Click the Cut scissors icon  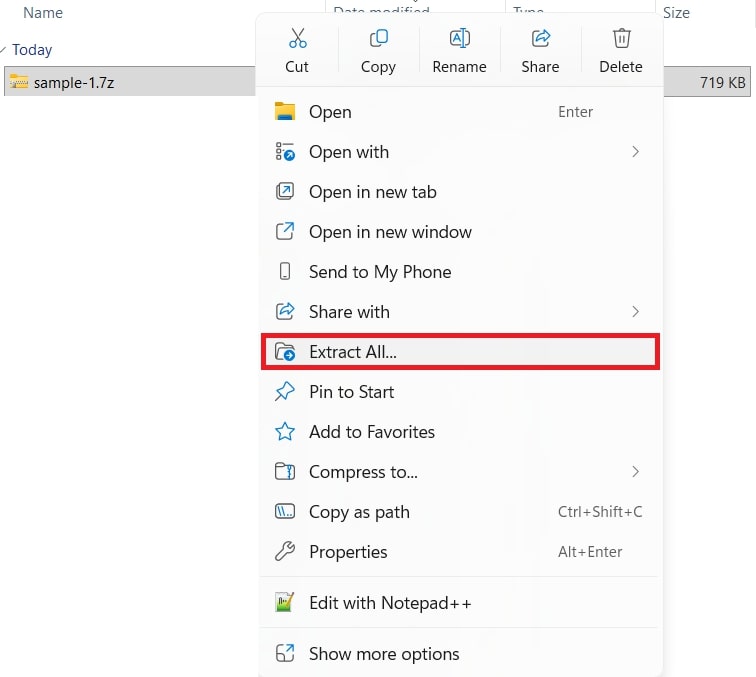pyautogui.click(x=297, y=39)
